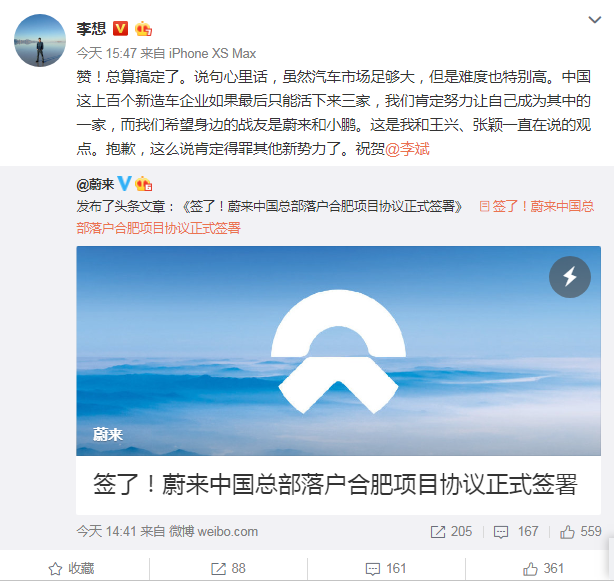This screenshot has width=614, height=582.
Task: Open the original post's comments showing 167
Action: [x=516, y=532]
